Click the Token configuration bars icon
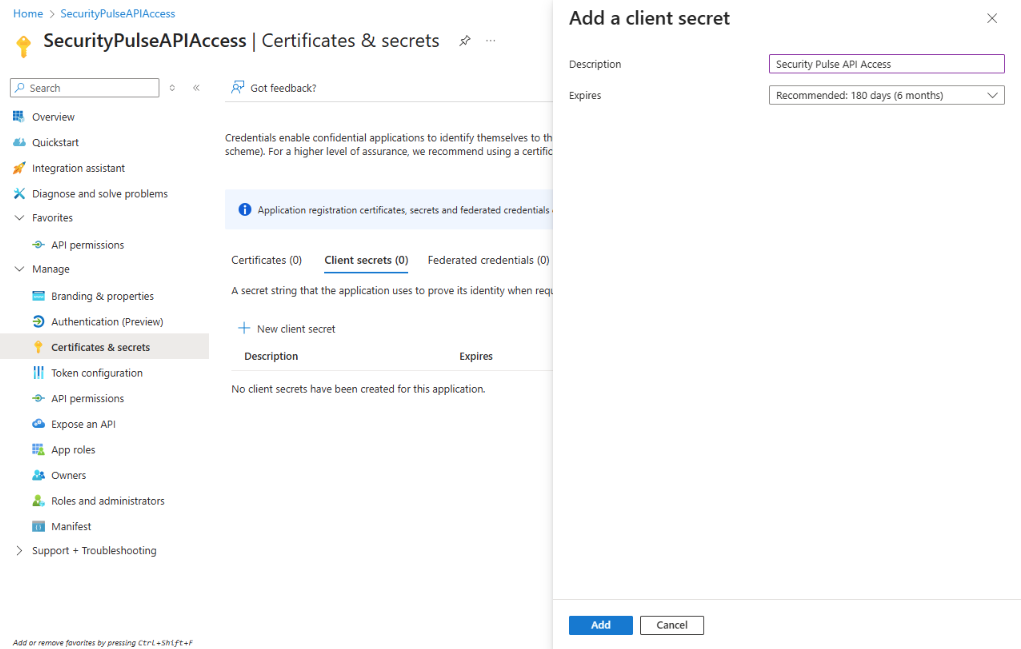The height and width of the screenshot is (649, 1021). tap(38, 372)
